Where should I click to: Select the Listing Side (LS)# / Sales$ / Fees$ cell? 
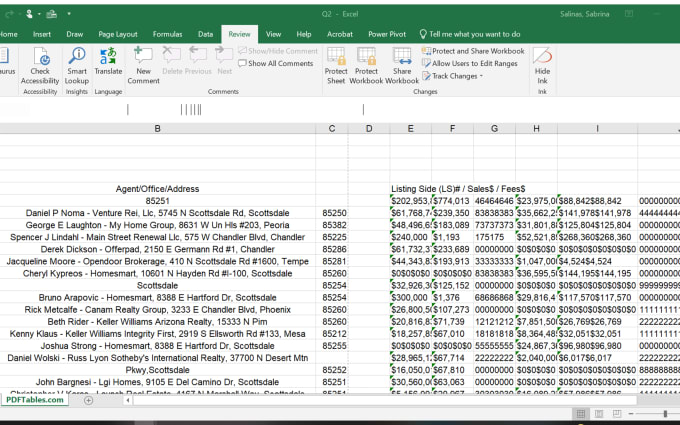pos(458,189)
